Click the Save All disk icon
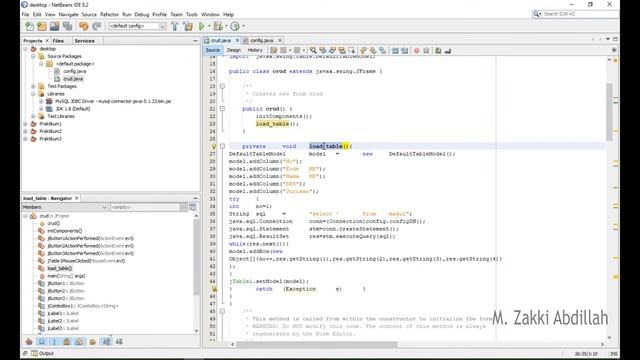This screenshot has width=640, height=360. click(x=67, y=26)
